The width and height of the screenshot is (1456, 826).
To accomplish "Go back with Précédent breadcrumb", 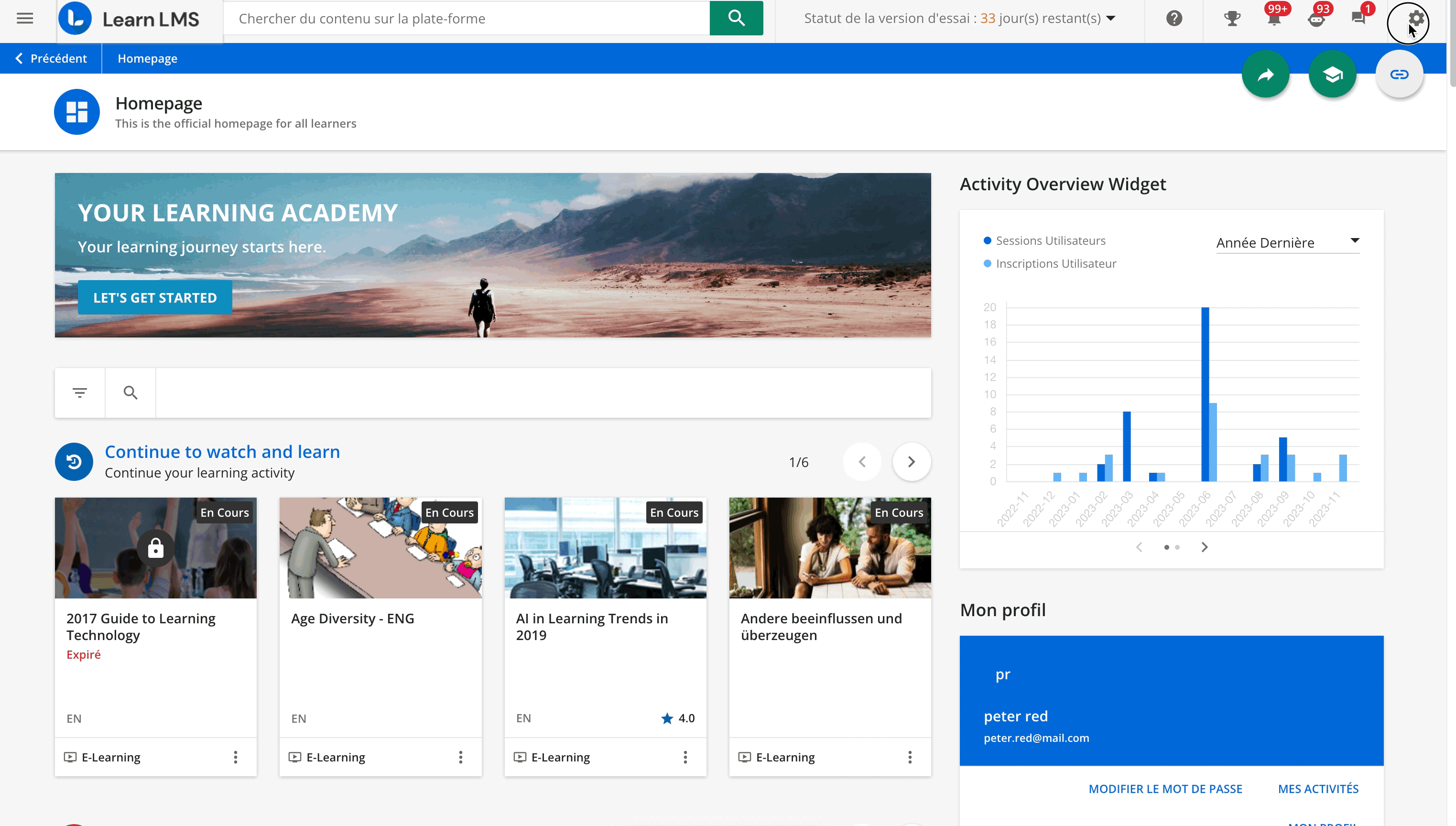I will (51, 58).
